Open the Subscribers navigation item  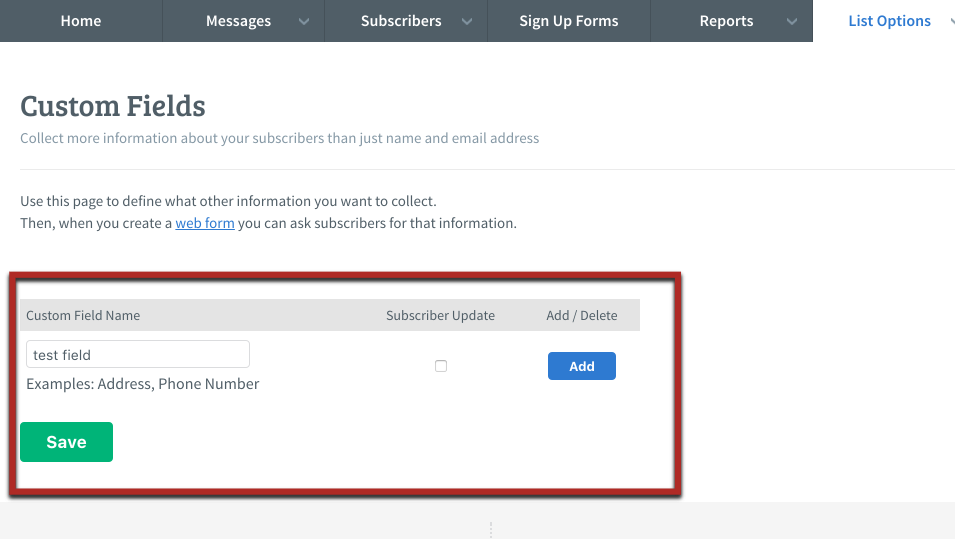[x=401, y=21]
